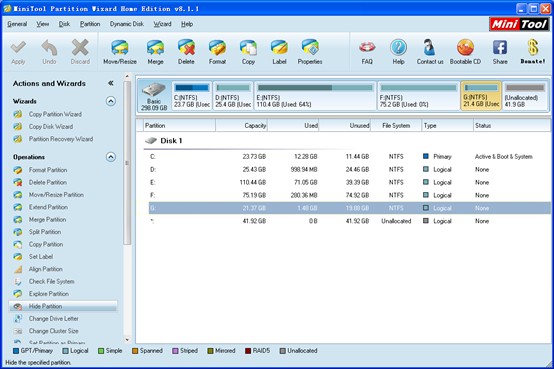Collapse the Wizards section
554x369 pixels.
111,101
